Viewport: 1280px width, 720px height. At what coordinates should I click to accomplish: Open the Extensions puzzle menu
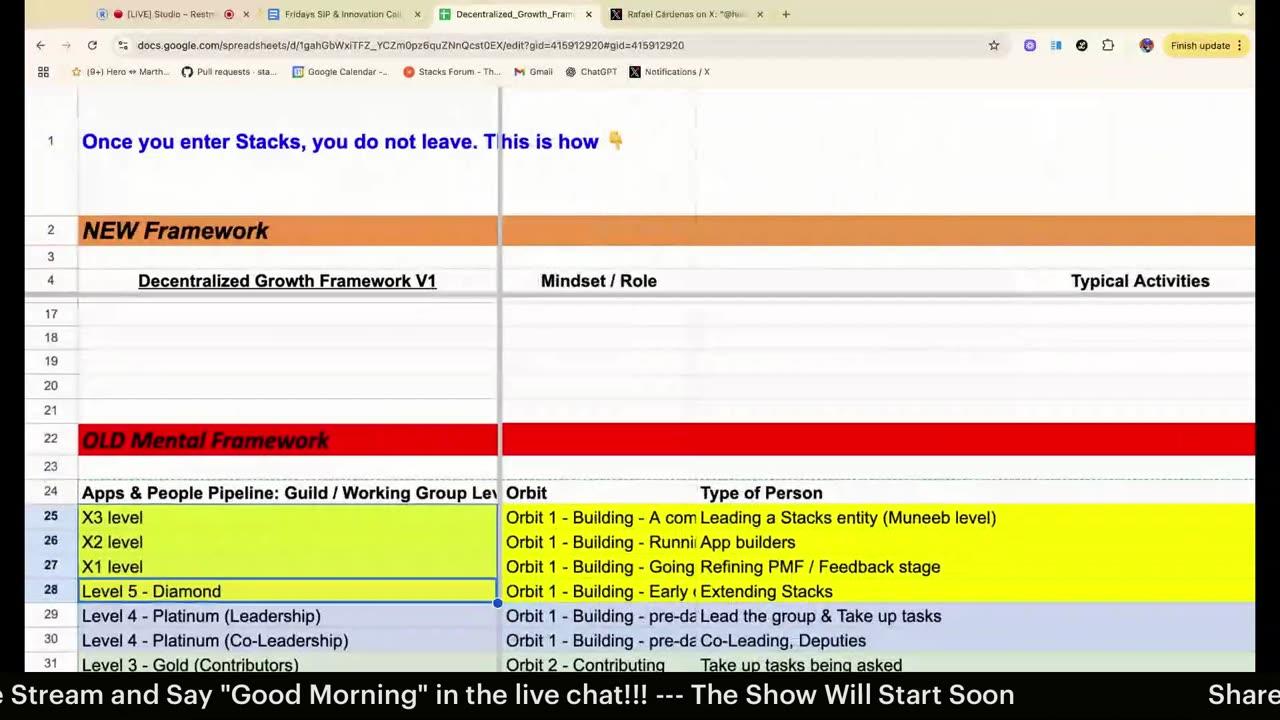click(1108, 45)
